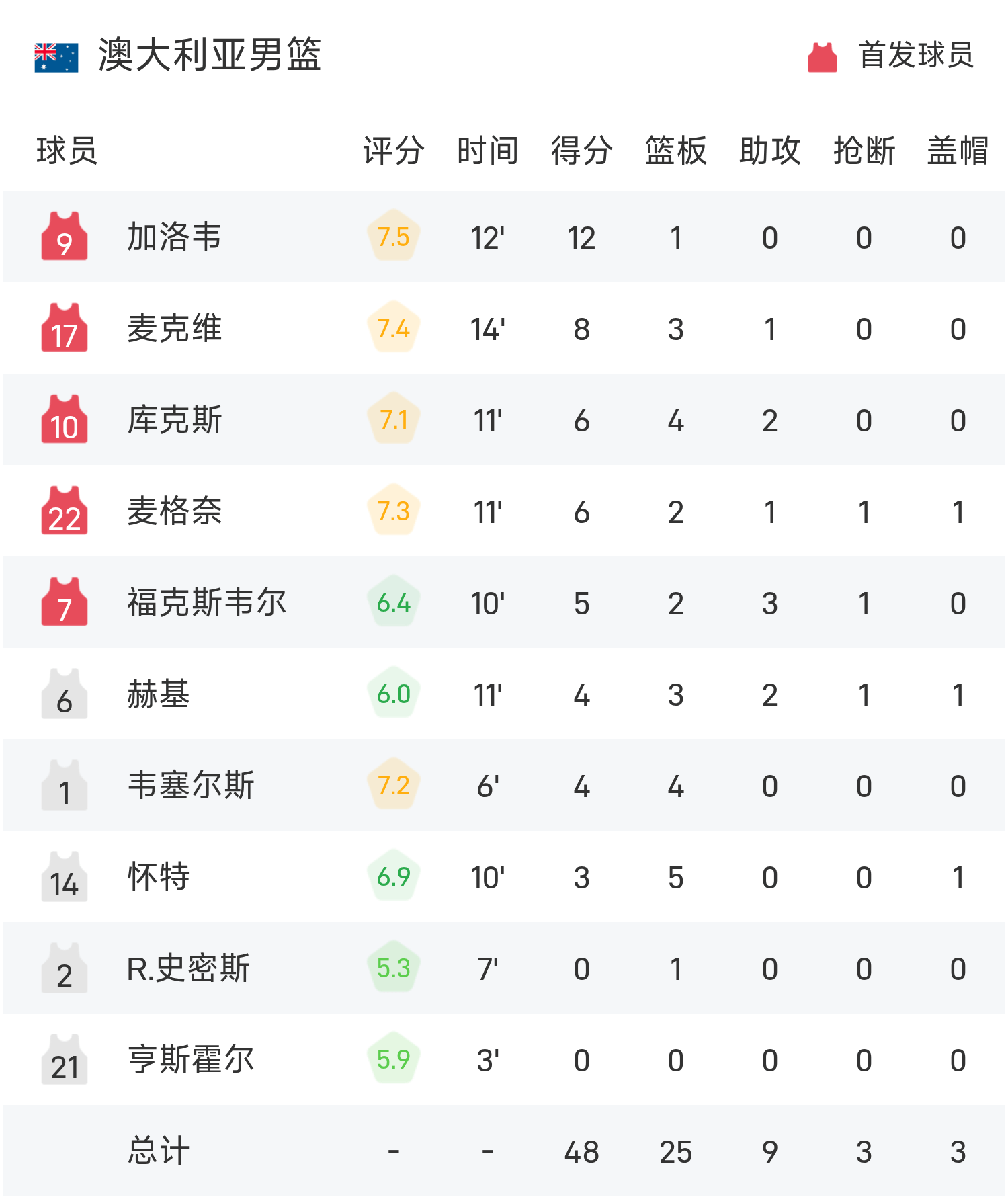Click 麦克维's 7.4 rating pentagon

click(x=393, y=328)
